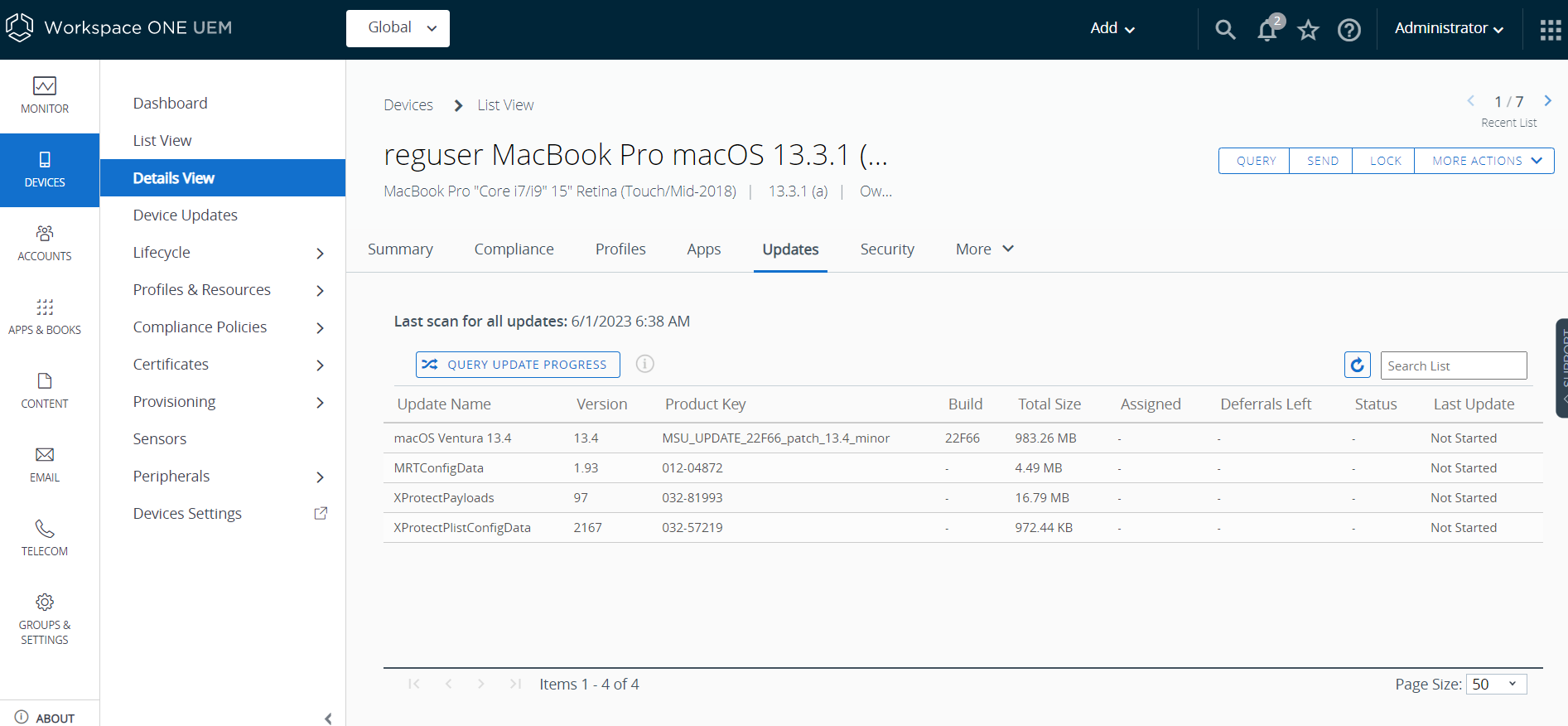The image size is (1568, 726).
Task: Sort by the Last Update column header
Action: click(1474, 404)
